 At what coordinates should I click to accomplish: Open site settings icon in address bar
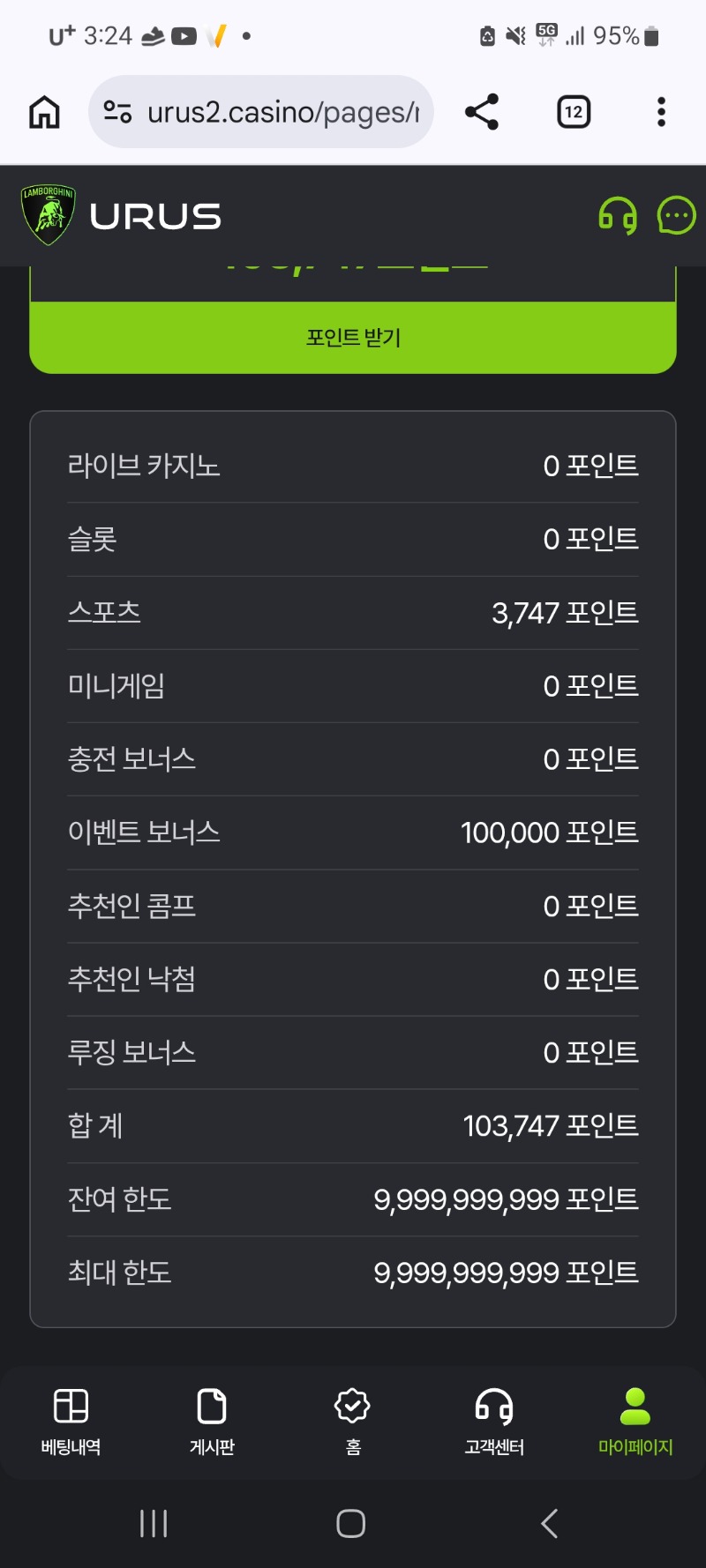tap(117, 112)
